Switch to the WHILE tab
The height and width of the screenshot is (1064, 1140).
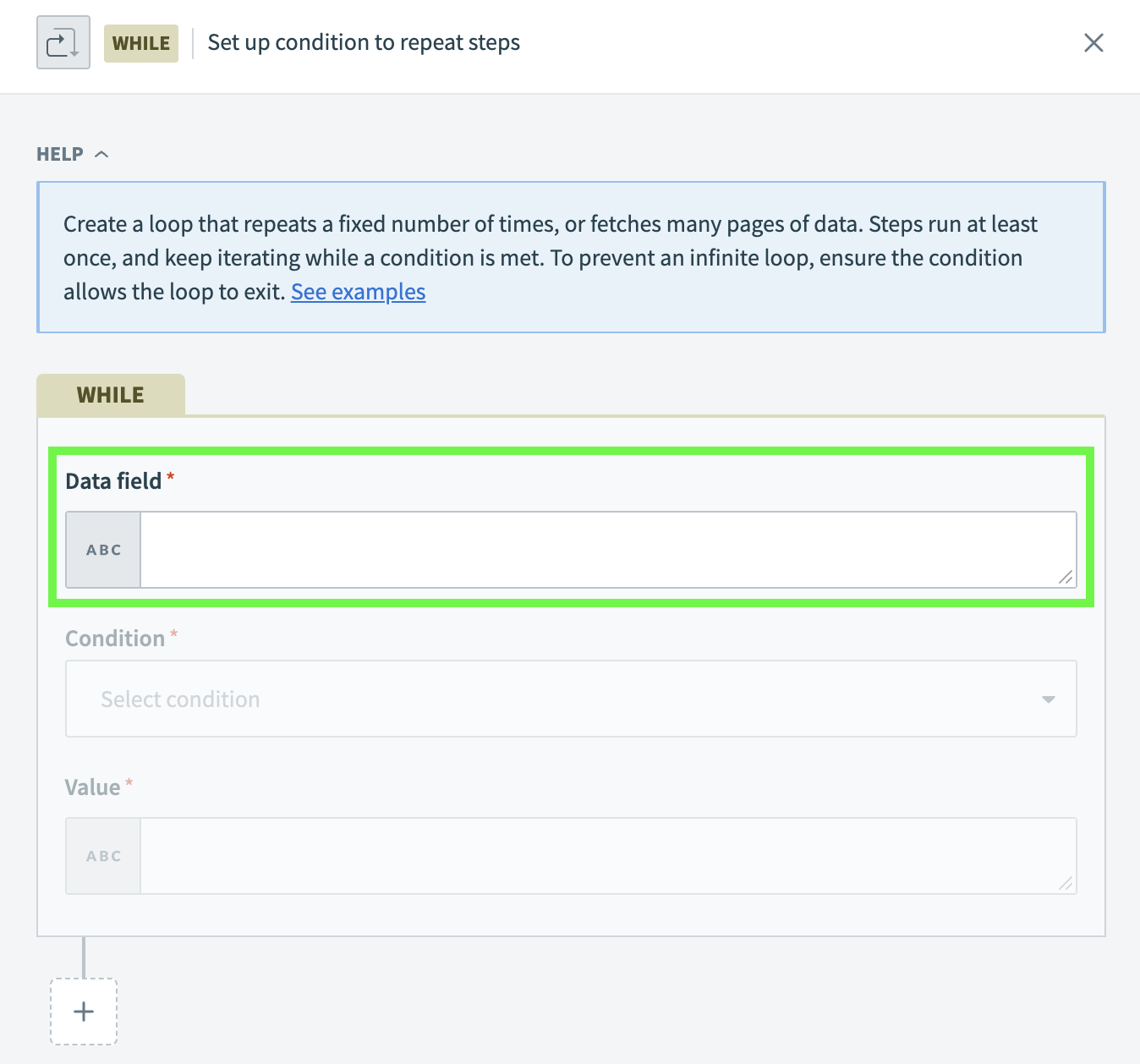click(x=111, y=394)
